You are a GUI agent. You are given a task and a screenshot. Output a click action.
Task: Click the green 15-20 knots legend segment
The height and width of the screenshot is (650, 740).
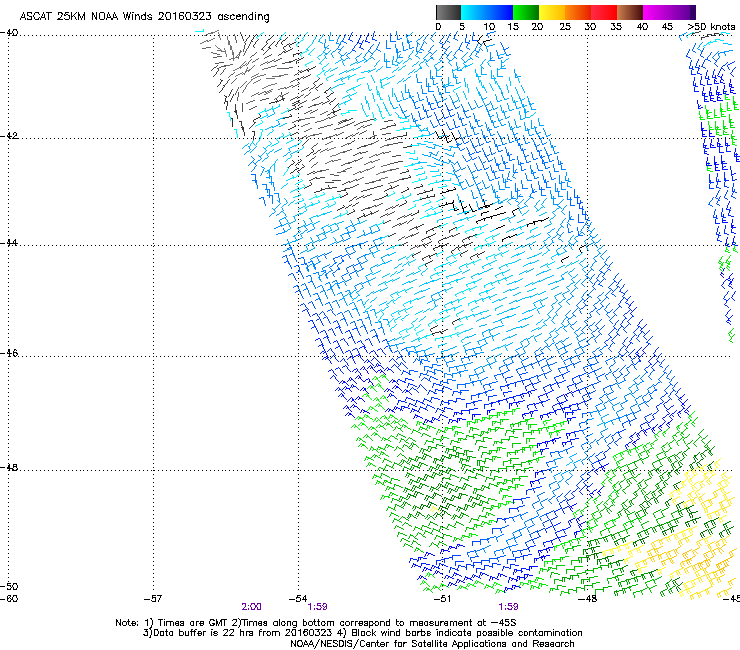[526, 12]
